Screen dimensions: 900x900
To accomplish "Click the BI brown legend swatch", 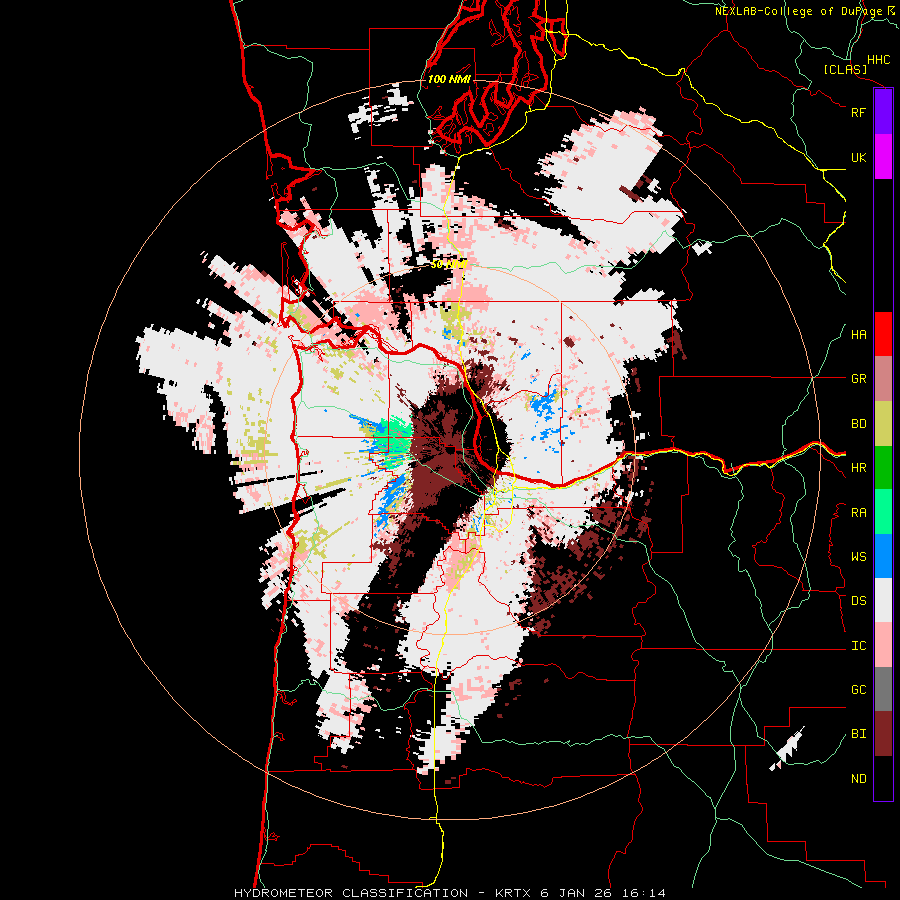I will coord(883,734).
